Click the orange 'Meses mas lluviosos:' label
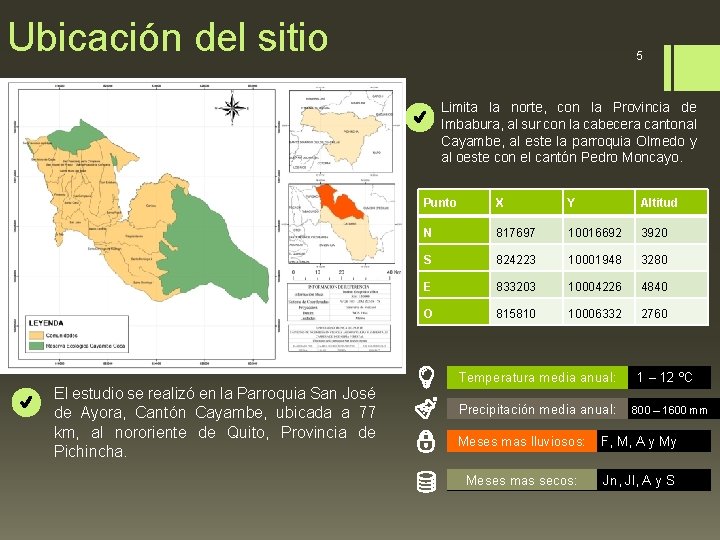The width and height of the screenshot is (720, 540). pyautogui.click(x=522, y=441)
